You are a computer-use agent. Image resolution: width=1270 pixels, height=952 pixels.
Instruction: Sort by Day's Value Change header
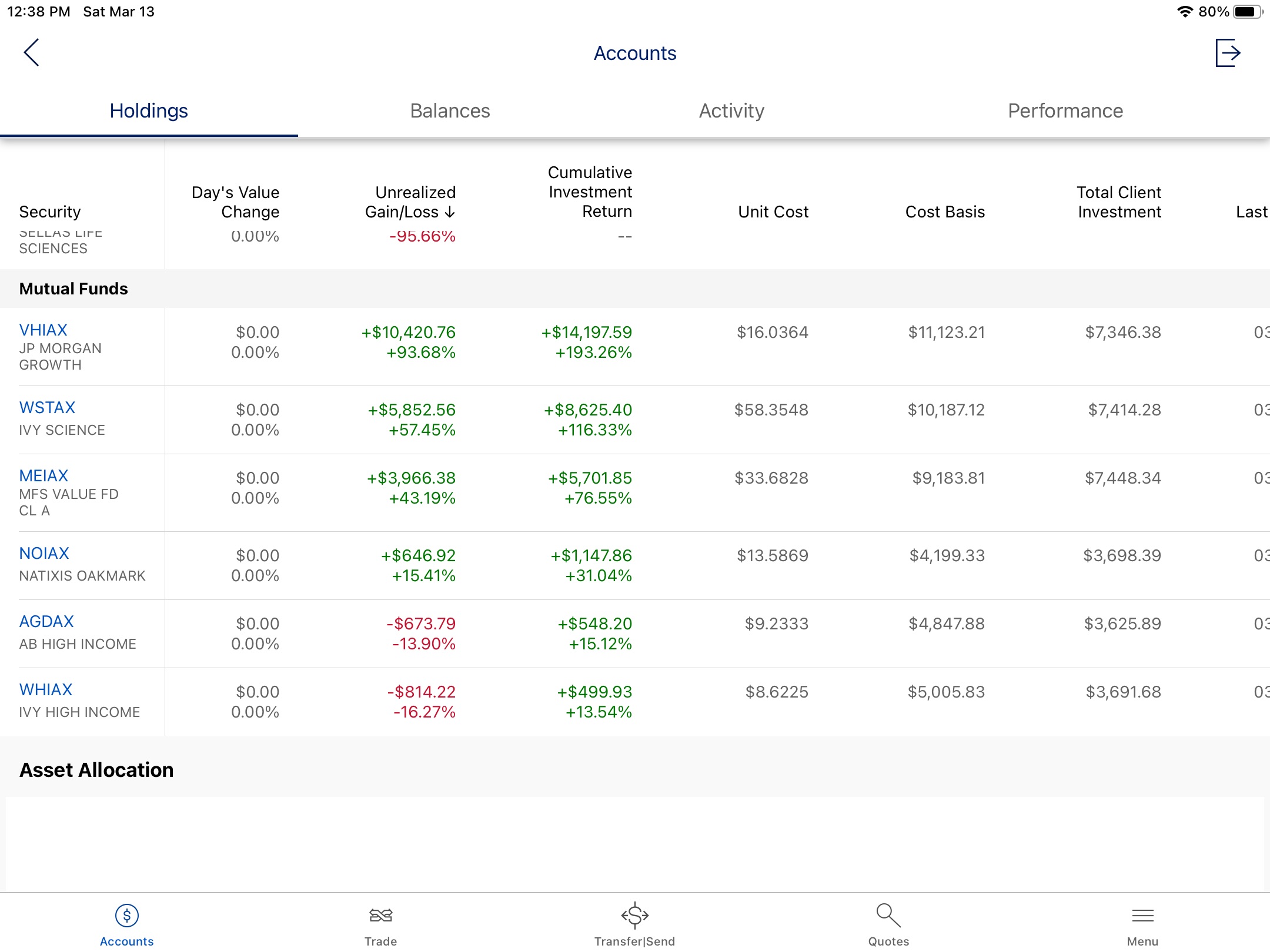click(235, 202)
